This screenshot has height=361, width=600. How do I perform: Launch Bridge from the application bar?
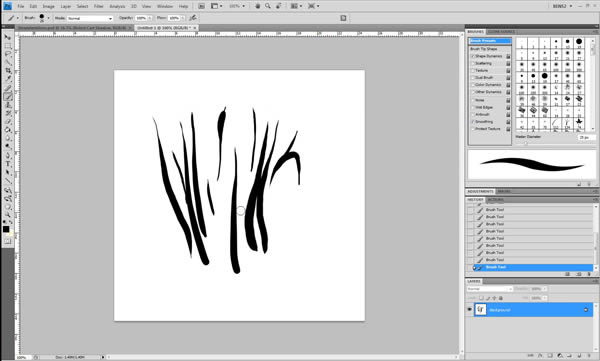pyautogui.click(x=201, y=6)
